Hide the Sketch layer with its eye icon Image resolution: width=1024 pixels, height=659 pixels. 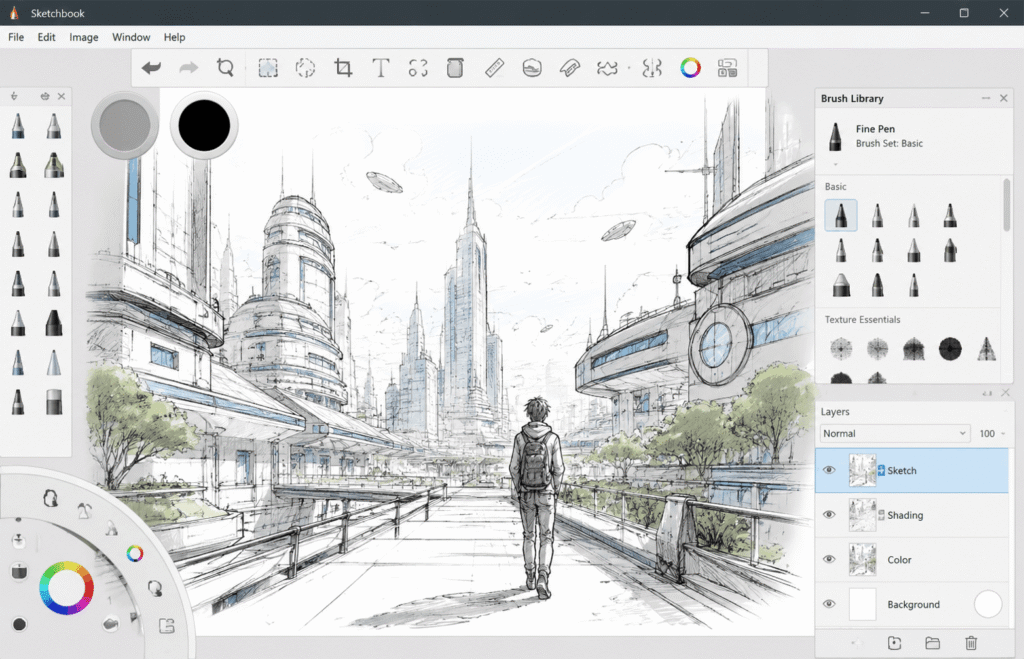pos(829,470)
